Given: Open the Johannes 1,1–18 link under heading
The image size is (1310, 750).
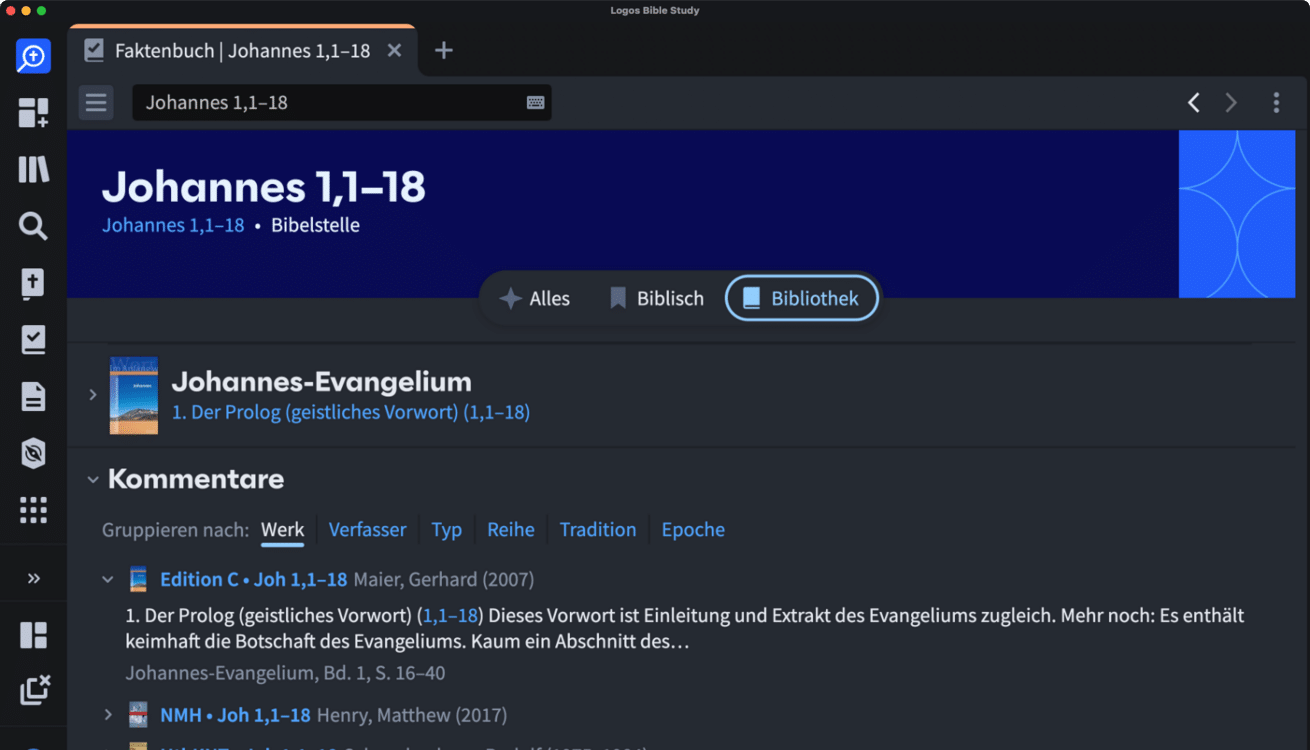Looking at the screenshot, I should coord(173,225).
